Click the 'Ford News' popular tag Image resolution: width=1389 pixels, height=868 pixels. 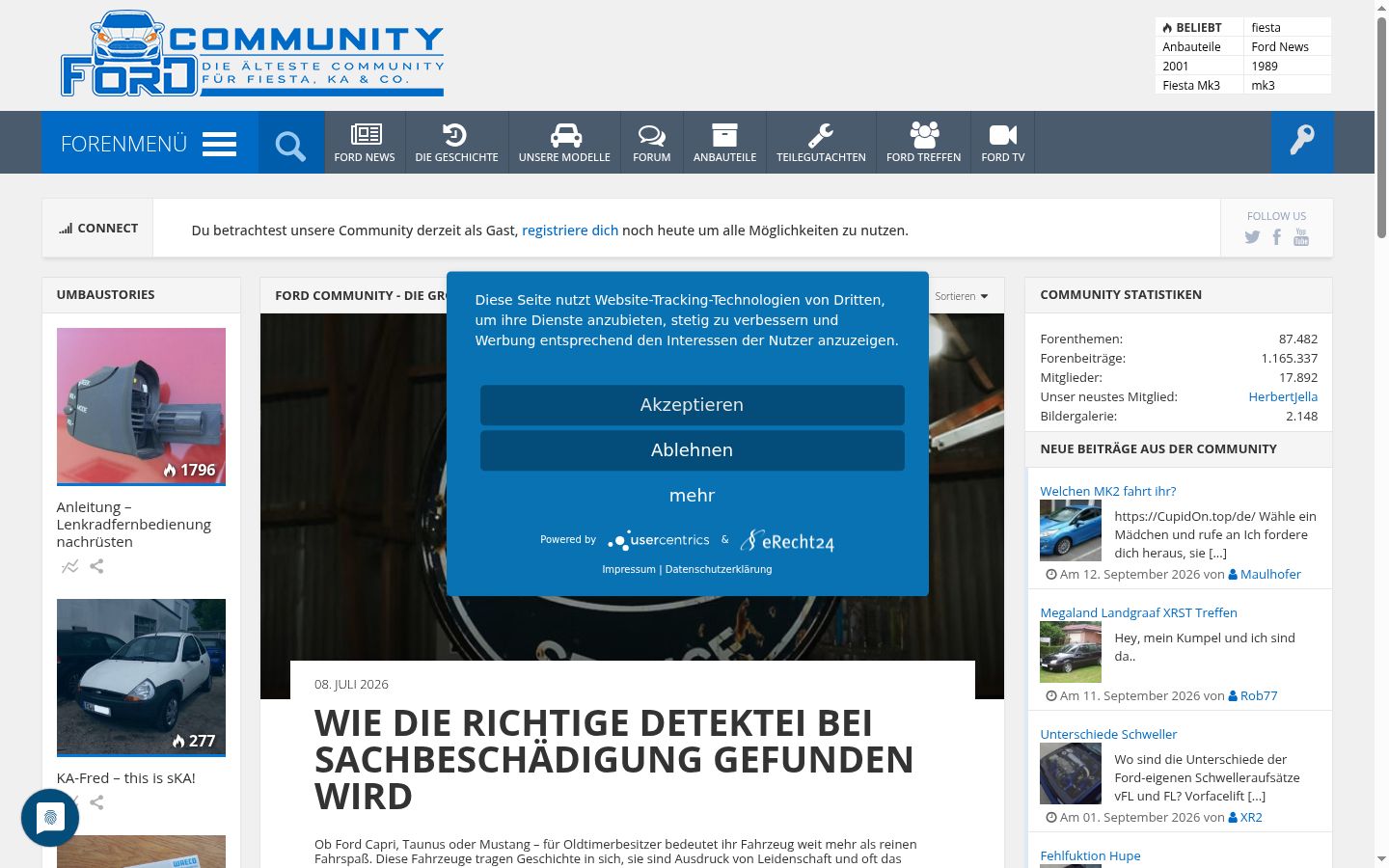click(1280, 46)
